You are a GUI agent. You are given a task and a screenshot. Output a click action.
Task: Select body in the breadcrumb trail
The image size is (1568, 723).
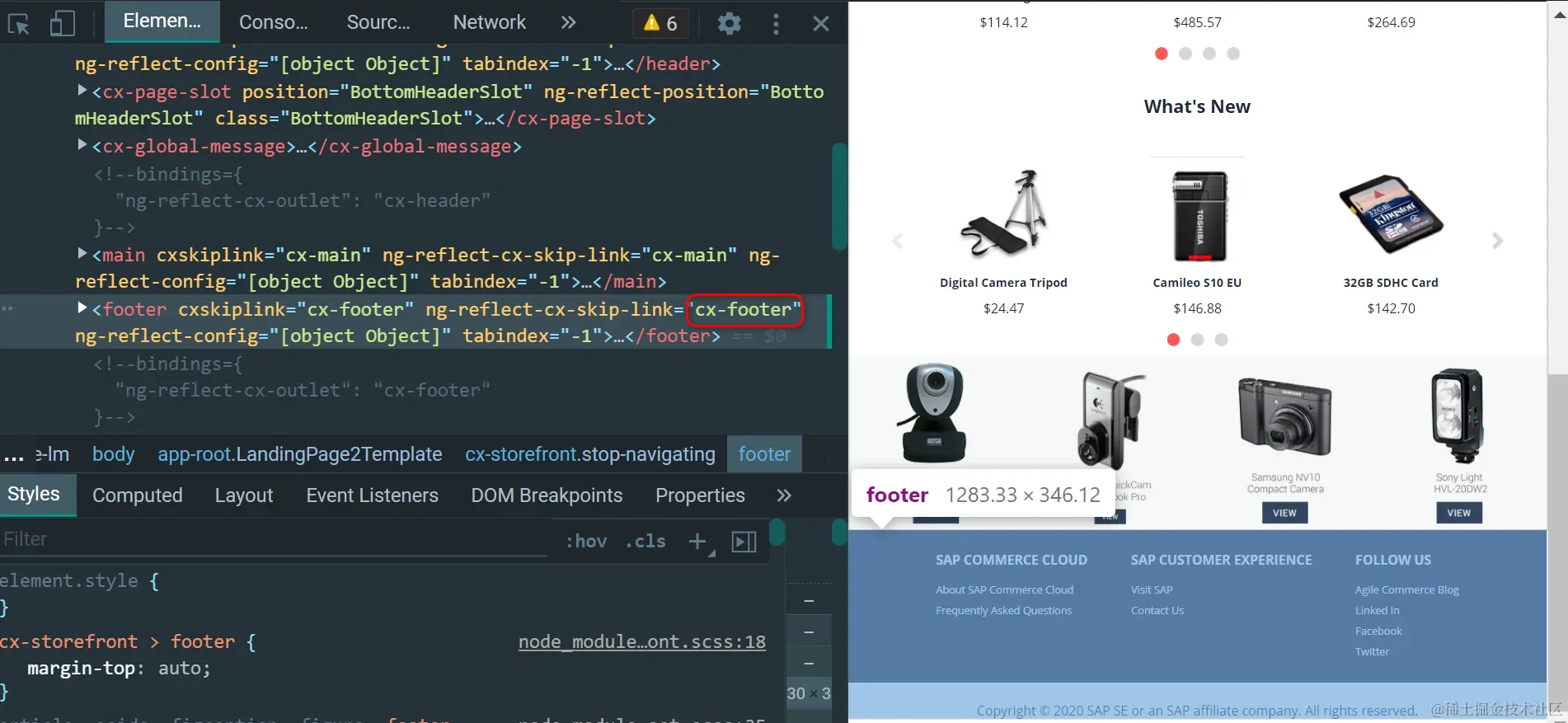(114, 454)
